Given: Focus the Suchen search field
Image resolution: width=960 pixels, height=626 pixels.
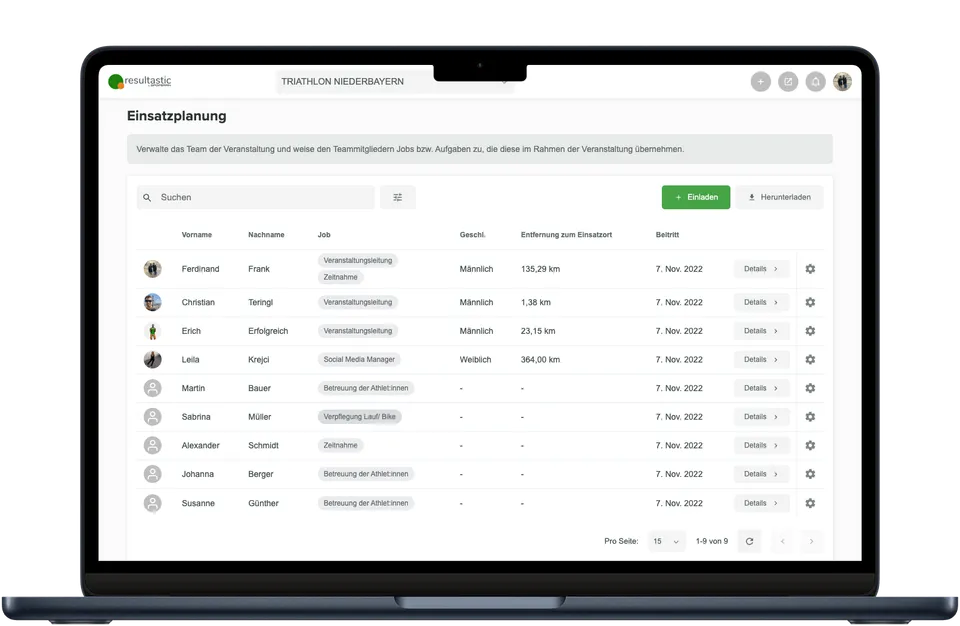Looking at the screenshot, I should tap(255, 197).
